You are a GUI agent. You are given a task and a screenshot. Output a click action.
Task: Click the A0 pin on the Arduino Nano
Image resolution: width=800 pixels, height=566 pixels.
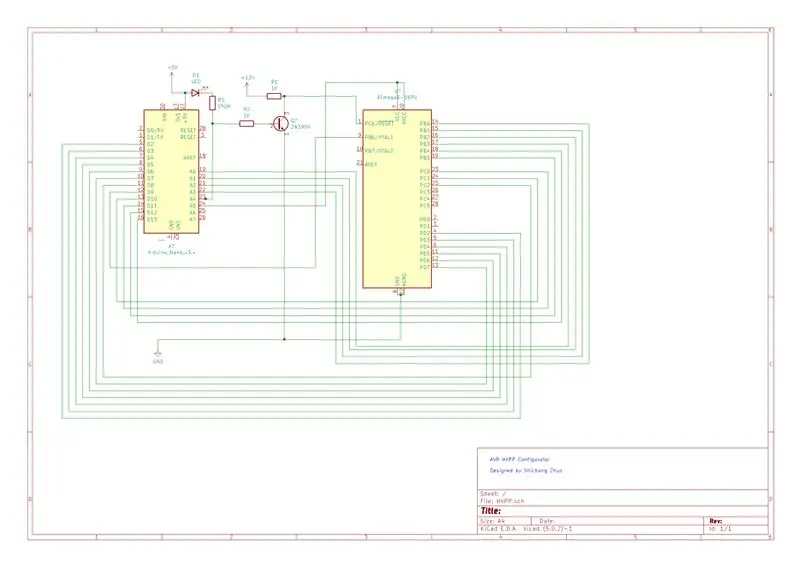[192, 171]
